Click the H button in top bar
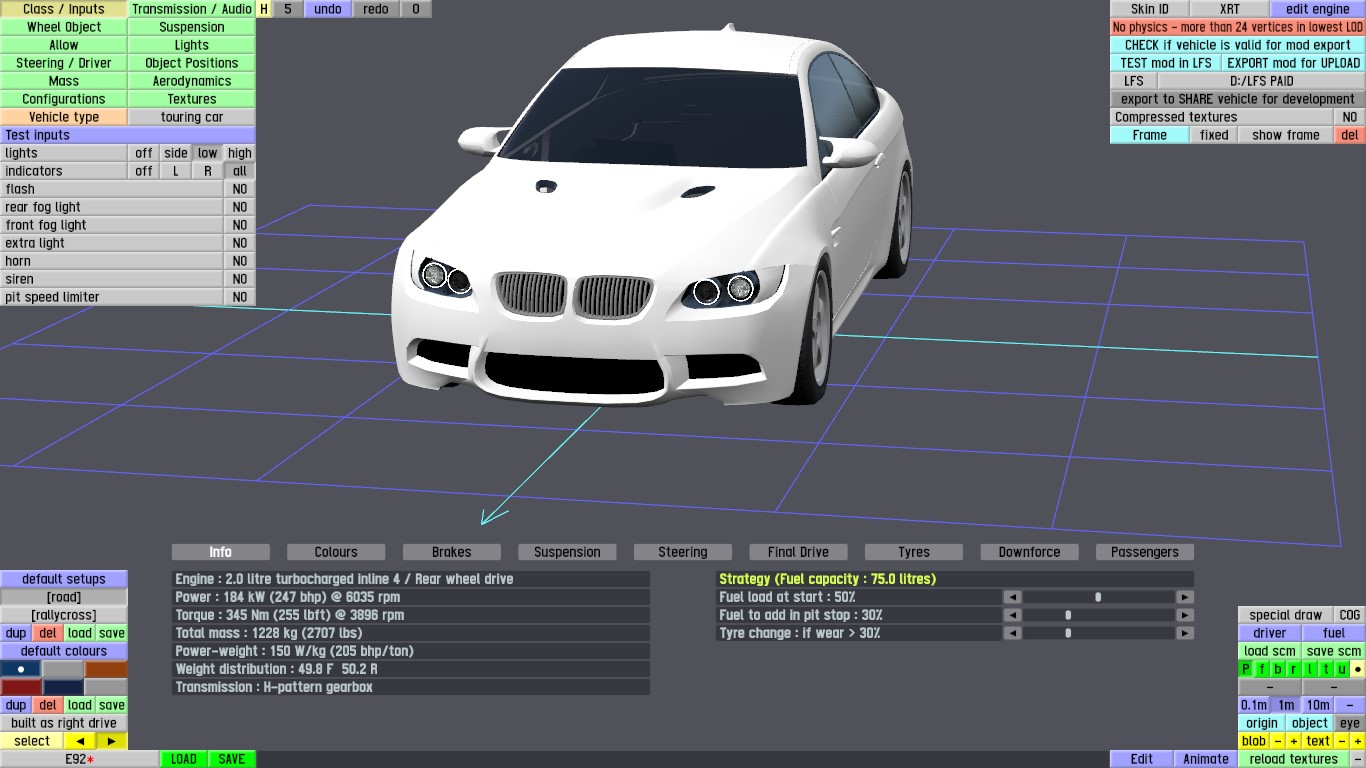 point(264,9)
